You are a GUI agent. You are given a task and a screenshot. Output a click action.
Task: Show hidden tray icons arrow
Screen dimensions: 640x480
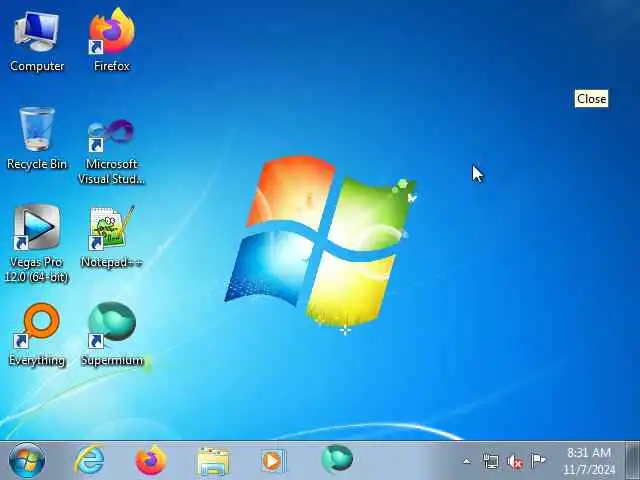coord(467,462)
